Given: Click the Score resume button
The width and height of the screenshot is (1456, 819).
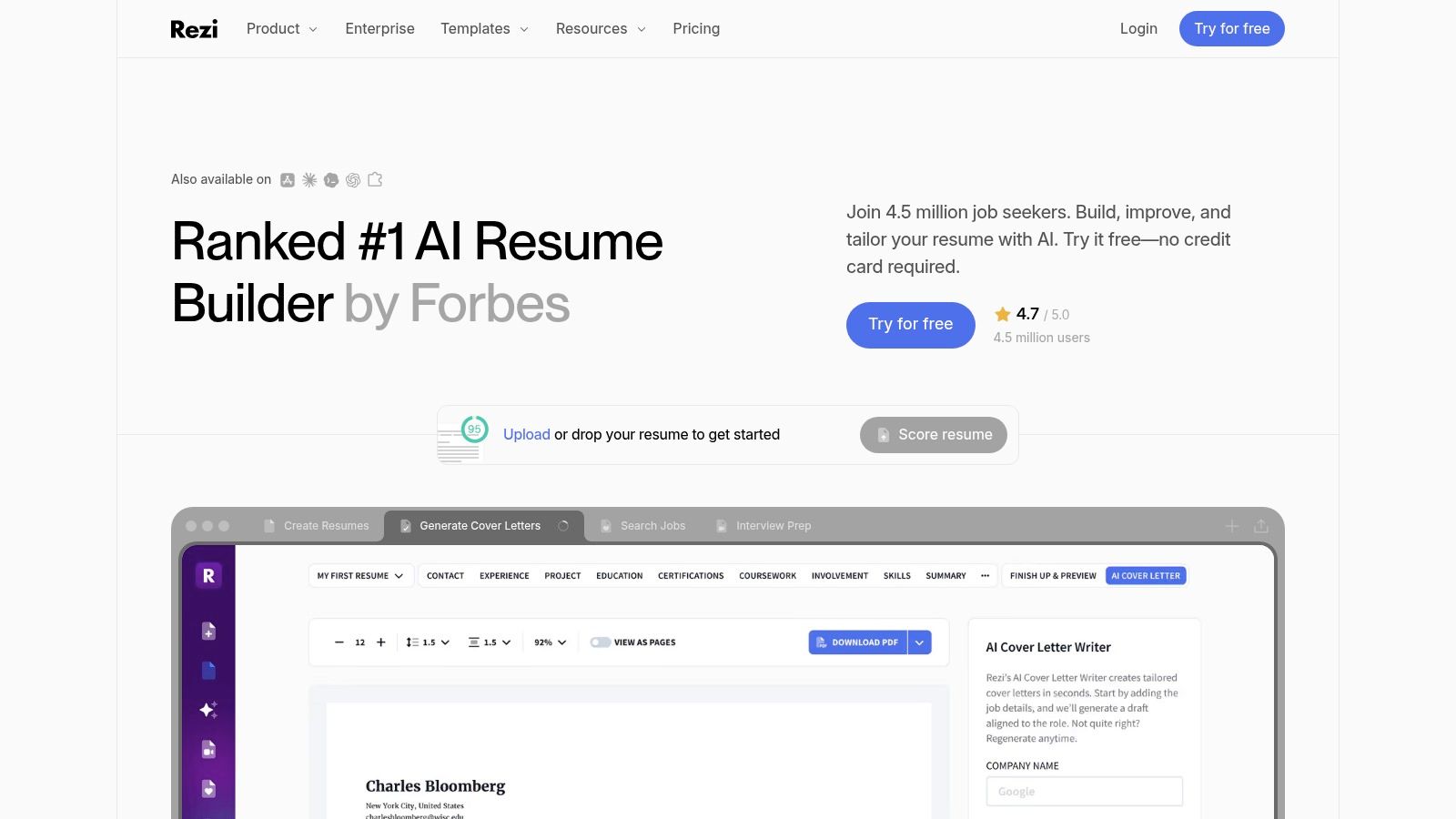Looking at the screenshot, I should (x=934, y=435).
